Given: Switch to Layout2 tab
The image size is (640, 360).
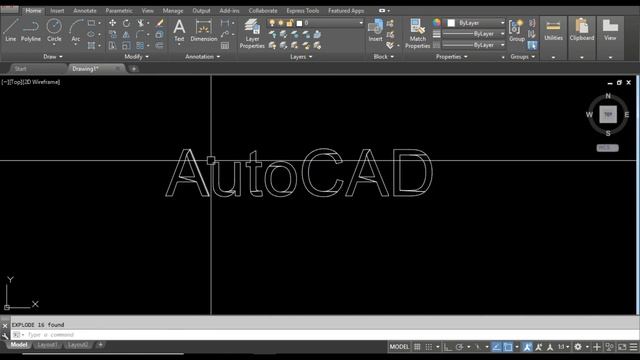Looking at the screenshot, I should (78, 345).
